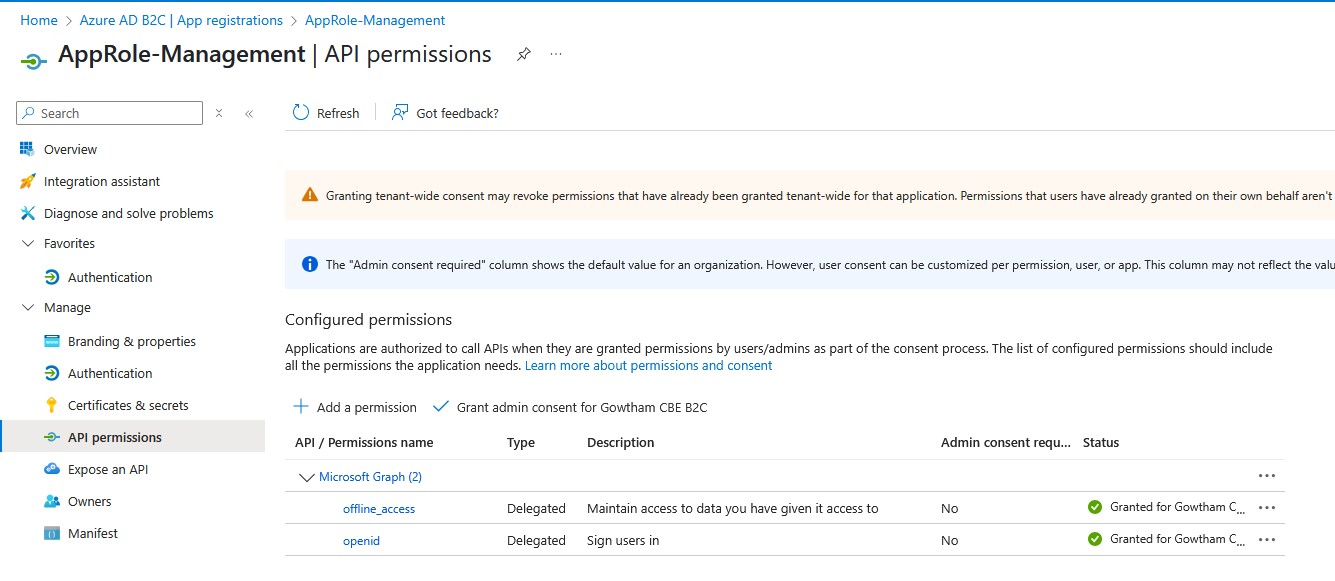
Task: Collapse the Manage section chevron
Action: click(x=27, y=307)
